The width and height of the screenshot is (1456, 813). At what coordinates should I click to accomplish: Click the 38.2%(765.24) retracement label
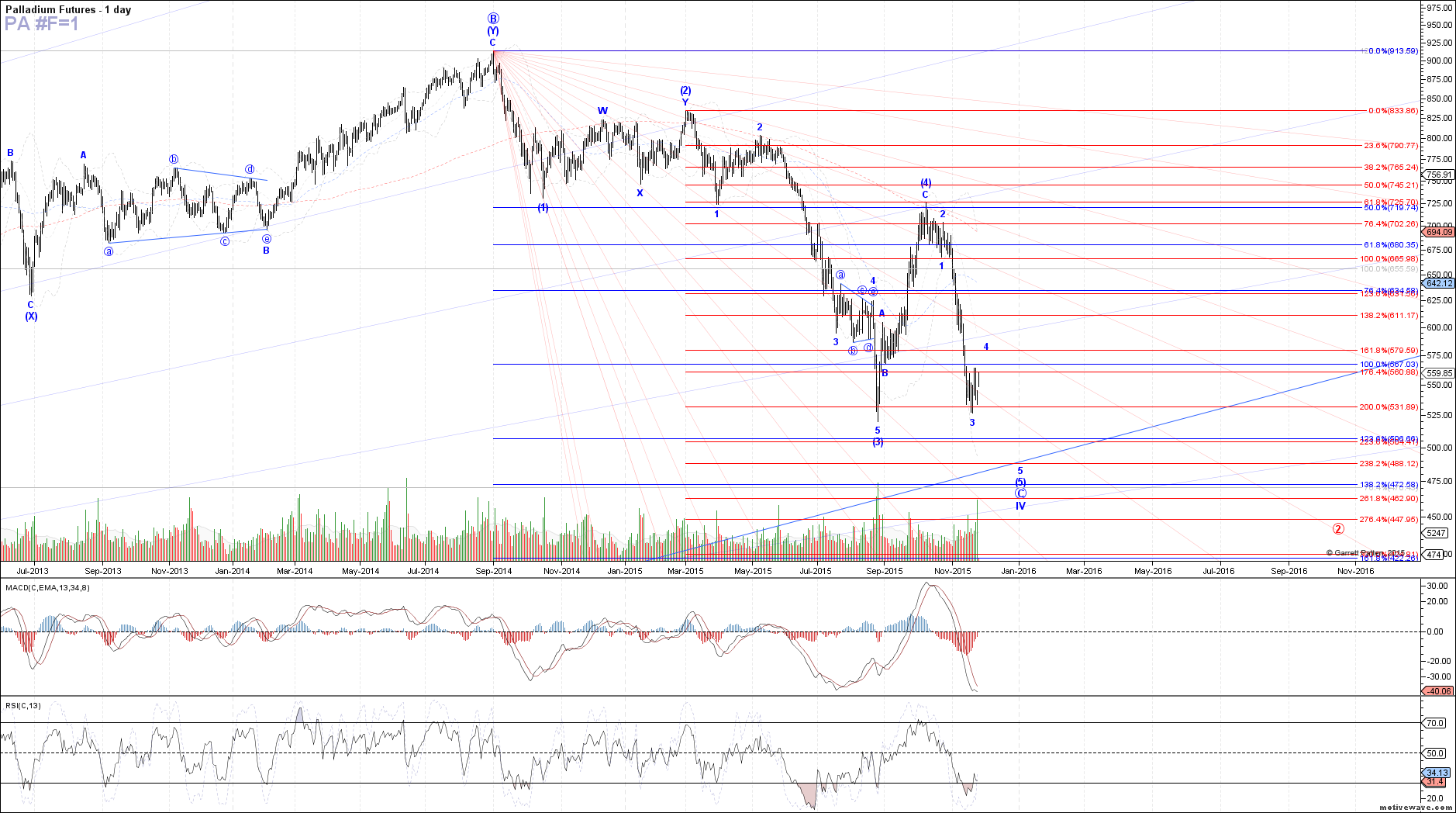tap(1391, 168)
